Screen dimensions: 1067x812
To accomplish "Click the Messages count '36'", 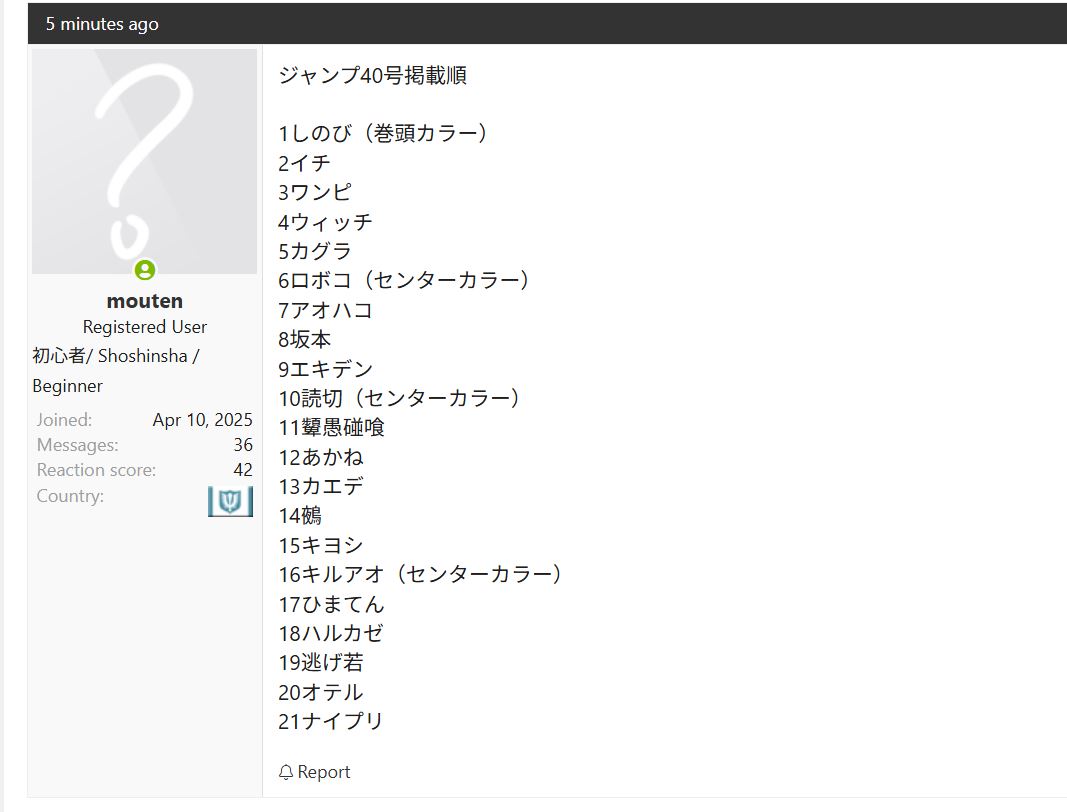I will click(x=243, y=445).
